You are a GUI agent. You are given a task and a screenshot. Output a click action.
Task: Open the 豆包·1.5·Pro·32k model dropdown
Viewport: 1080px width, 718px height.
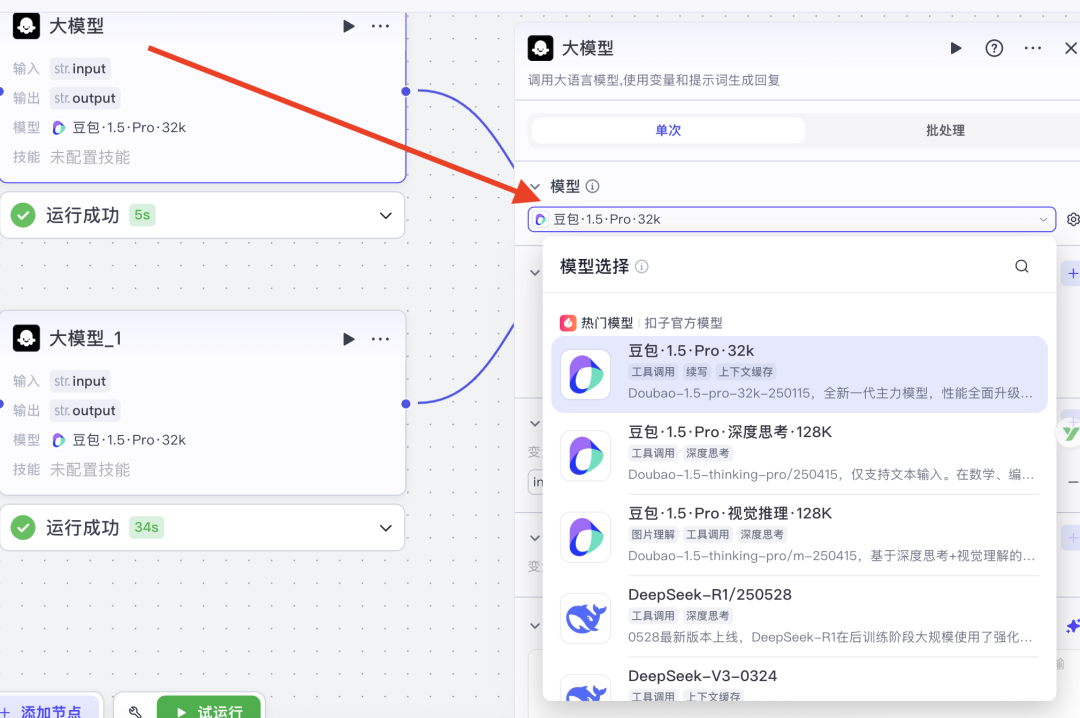tap(791, 219)
